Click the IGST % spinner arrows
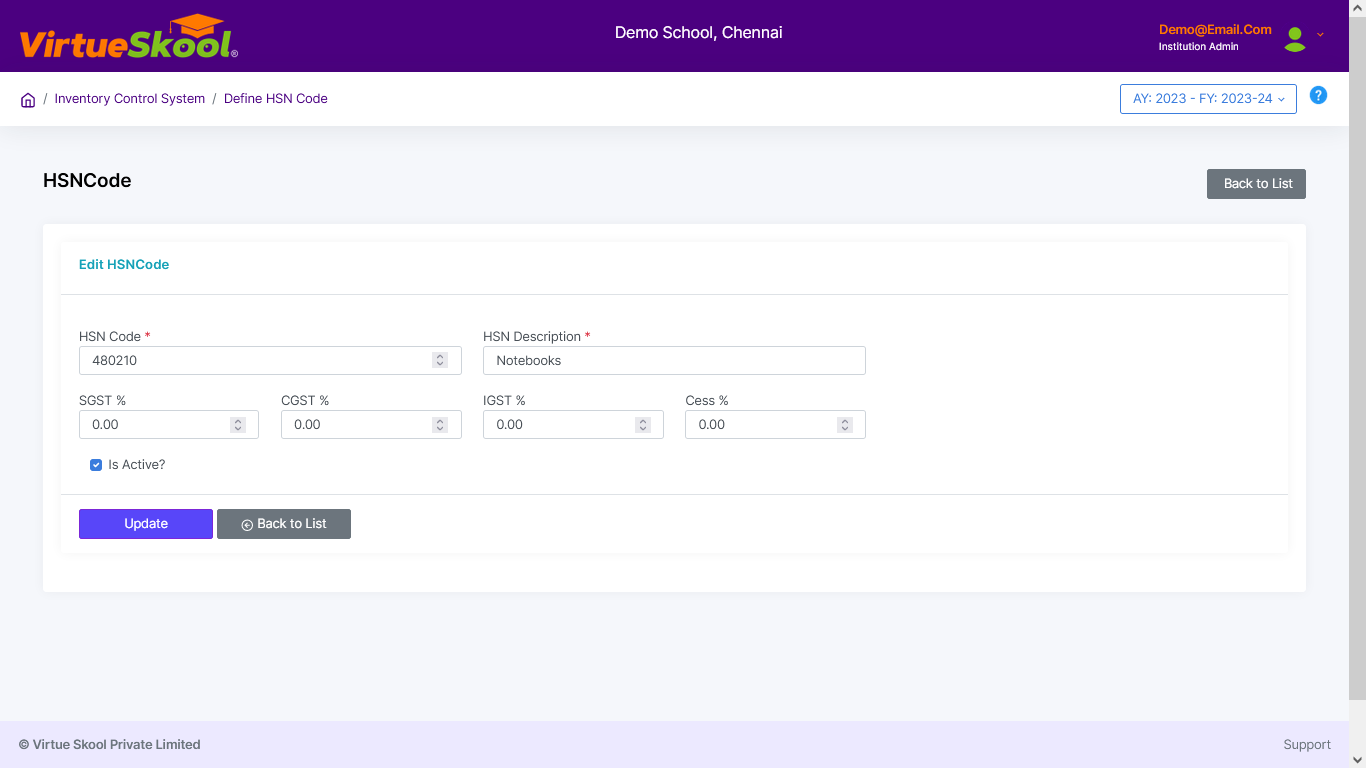This screenshot has width=1366, height=768. point(642,424)
